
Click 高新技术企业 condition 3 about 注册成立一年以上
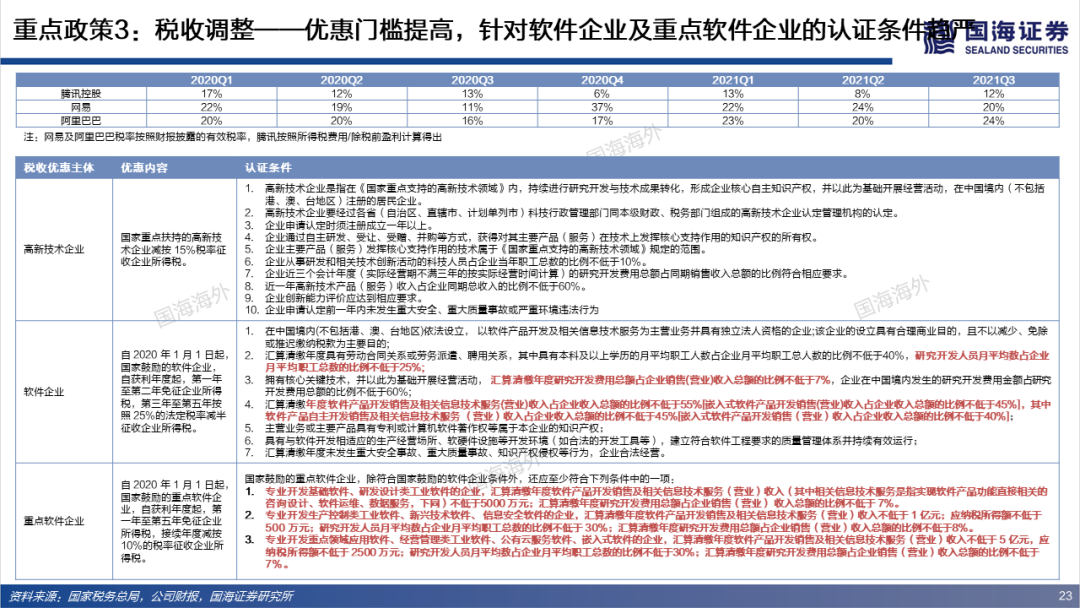tap(340, 225)
